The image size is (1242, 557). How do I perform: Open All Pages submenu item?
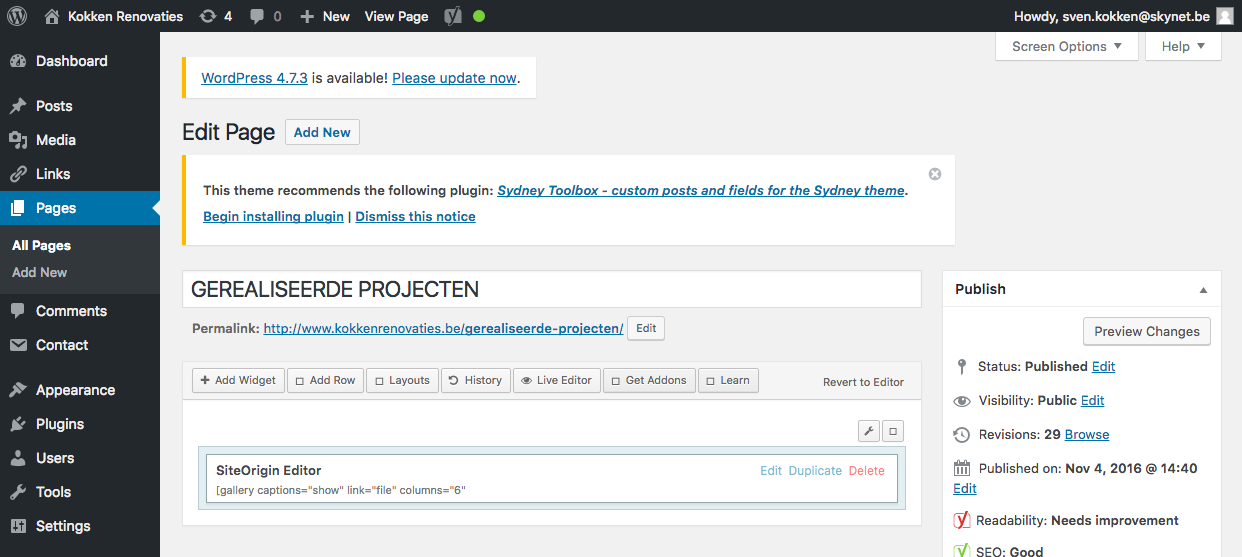pos(41,245)
